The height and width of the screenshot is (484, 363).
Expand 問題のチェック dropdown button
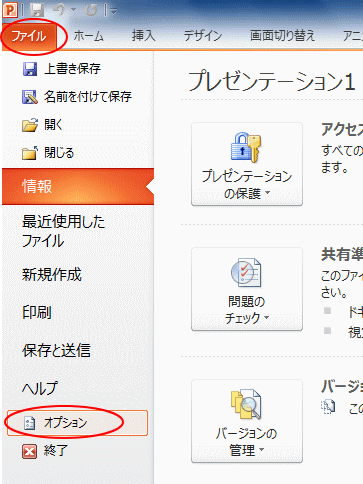point(247,289)
